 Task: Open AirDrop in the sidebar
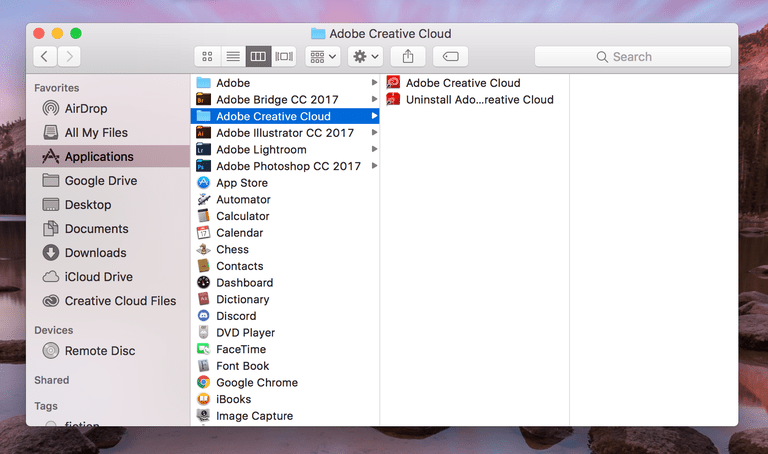pyautogui.click(x=108, y=108)
